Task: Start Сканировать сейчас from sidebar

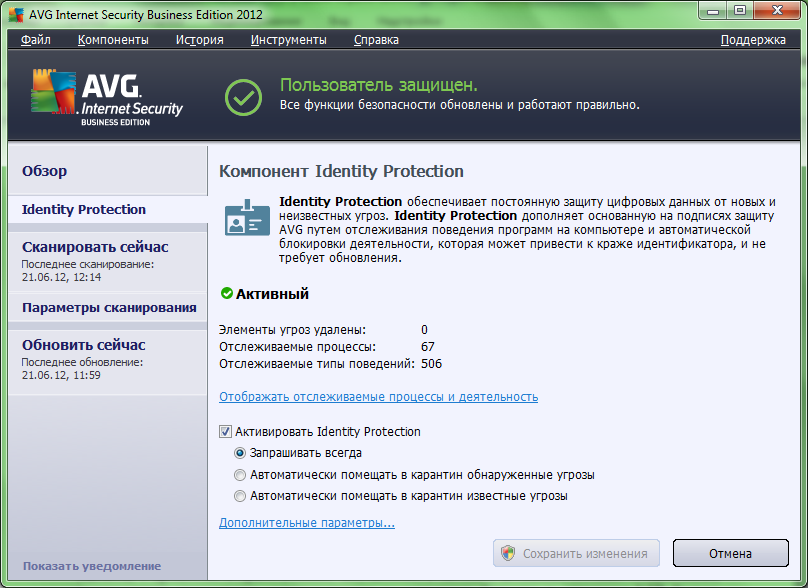Action: [x=108, y=261]
